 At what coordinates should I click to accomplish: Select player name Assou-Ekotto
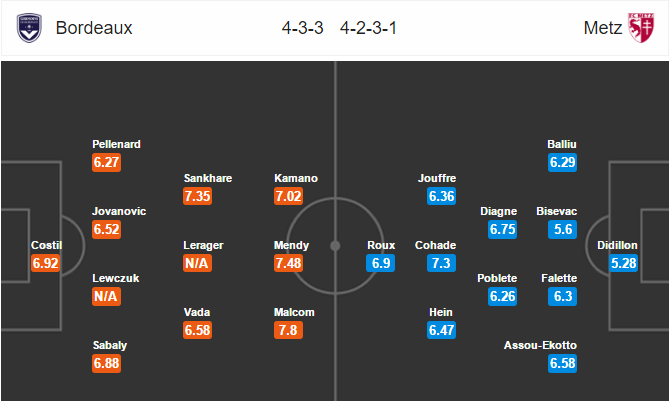pyautogui.click(x=540, y=345)
